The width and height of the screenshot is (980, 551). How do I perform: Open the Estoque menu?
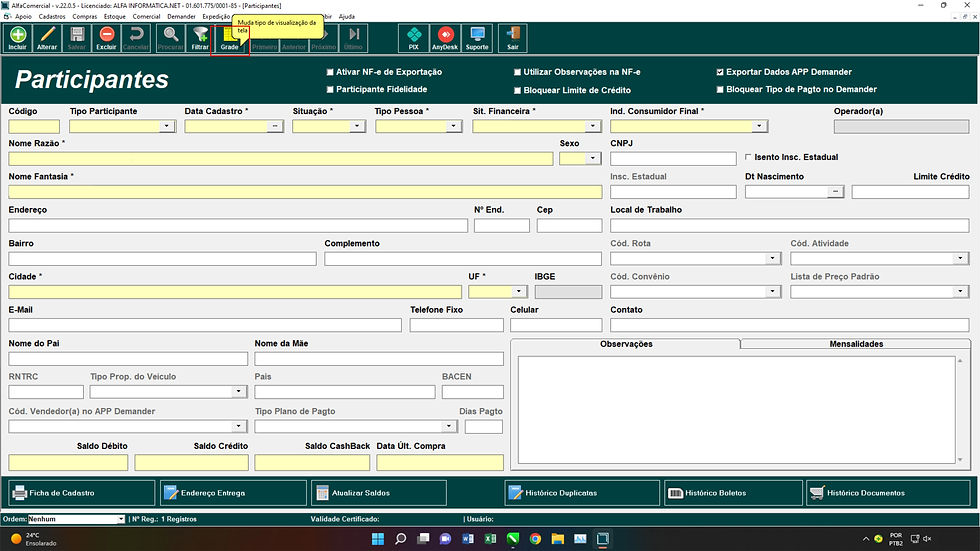pos(114,16)
